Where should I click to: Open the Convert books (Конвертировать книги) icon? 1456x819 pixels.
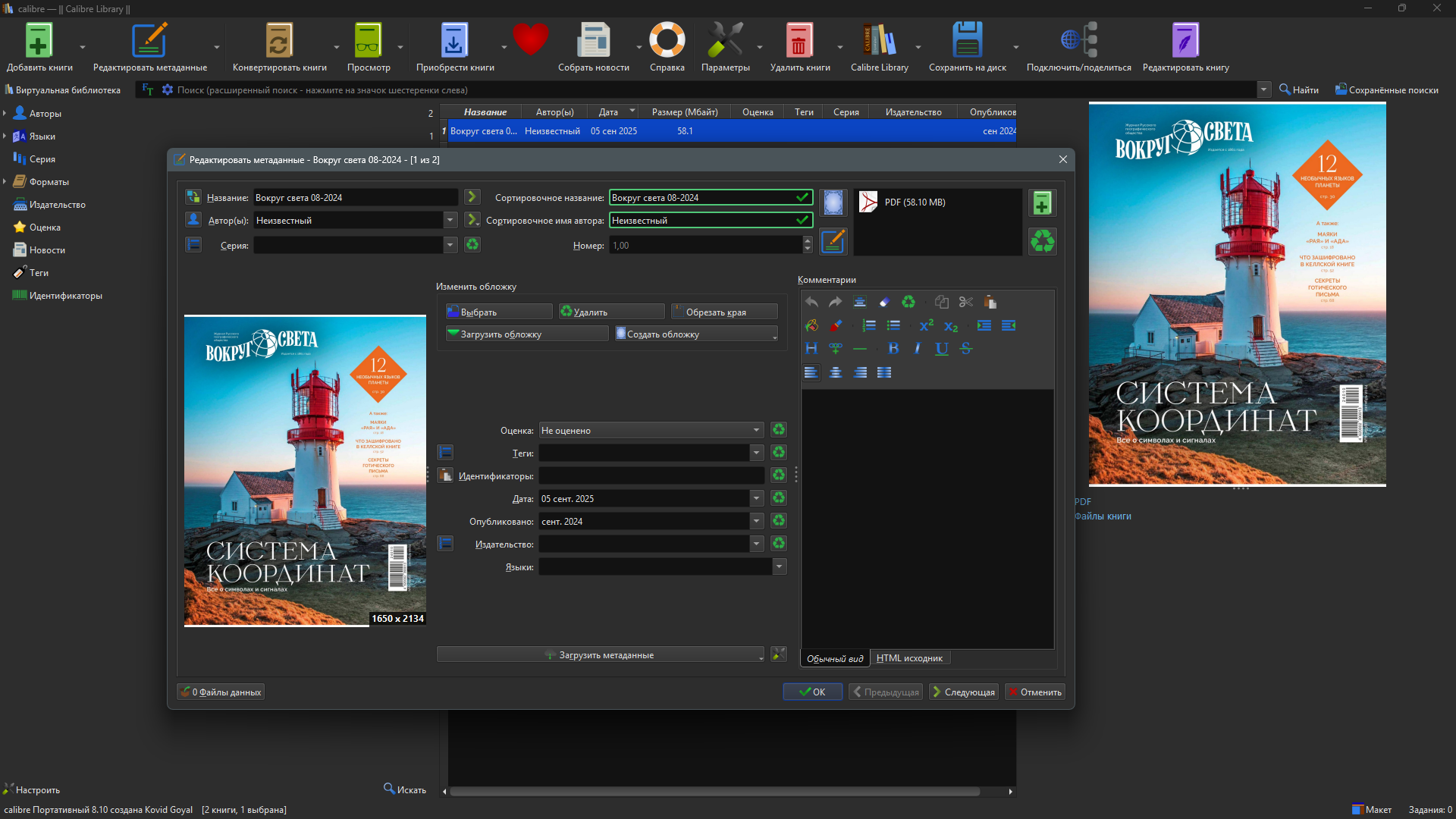279,40
